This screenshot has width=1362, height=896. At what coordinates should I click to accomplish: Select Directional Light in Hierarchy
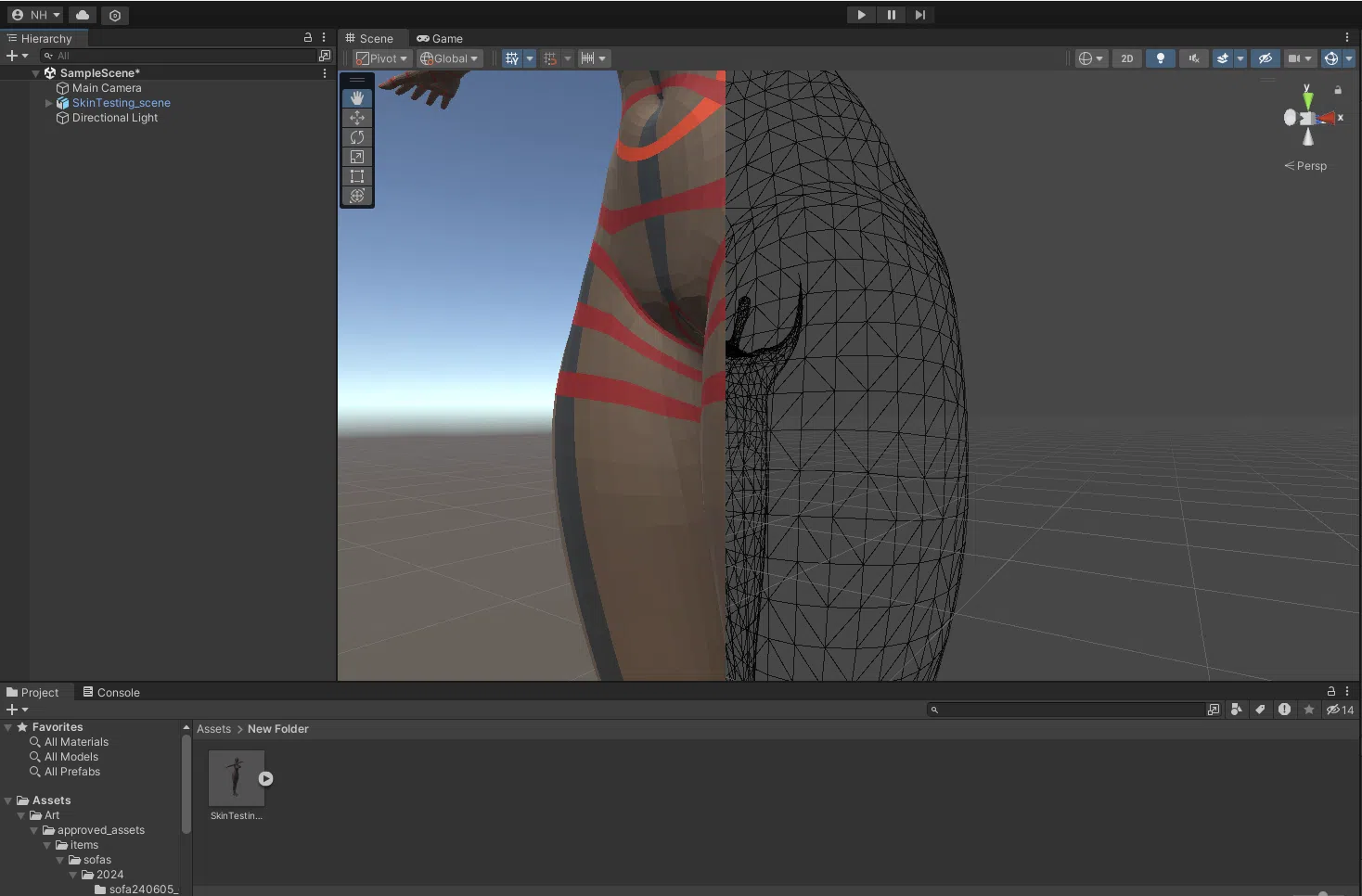tap(115, 118)
